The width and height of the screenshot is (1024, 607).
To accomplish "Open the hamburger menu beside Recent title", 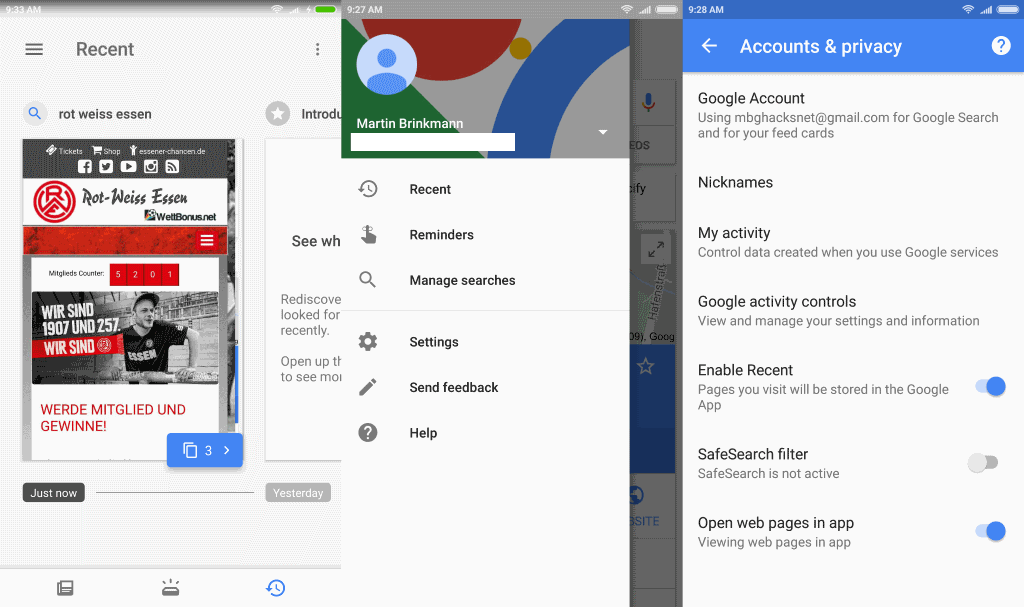I will click(x=34, y=50).
